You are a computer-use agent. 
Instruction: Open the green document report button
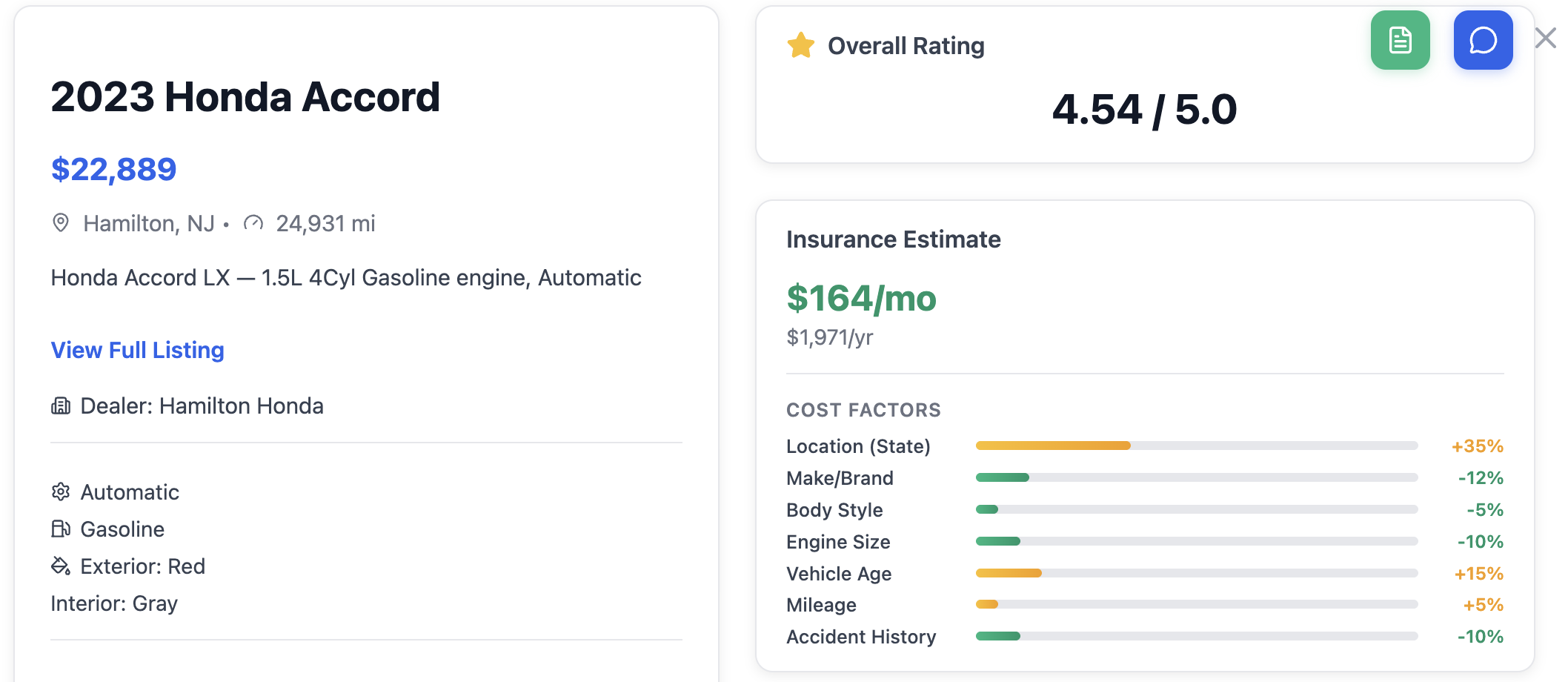tap(1400, 40)
